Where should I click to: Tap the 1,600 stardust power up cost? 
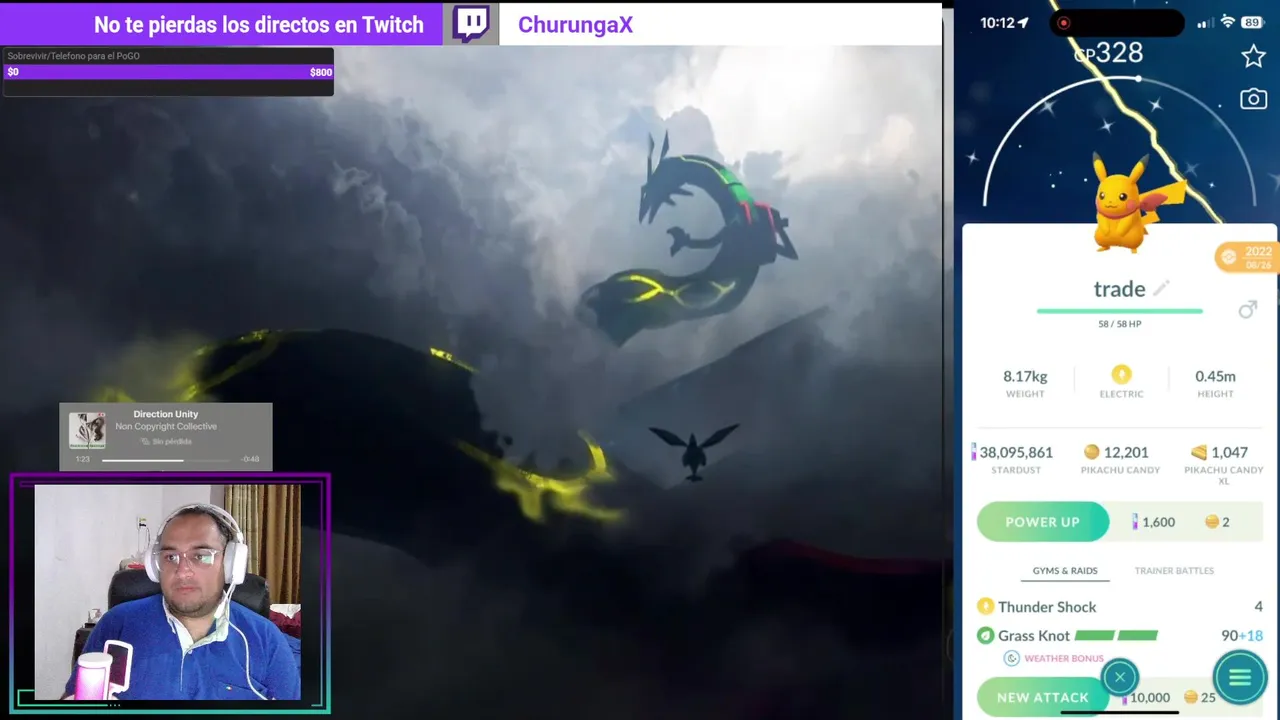coord(1153,522)
